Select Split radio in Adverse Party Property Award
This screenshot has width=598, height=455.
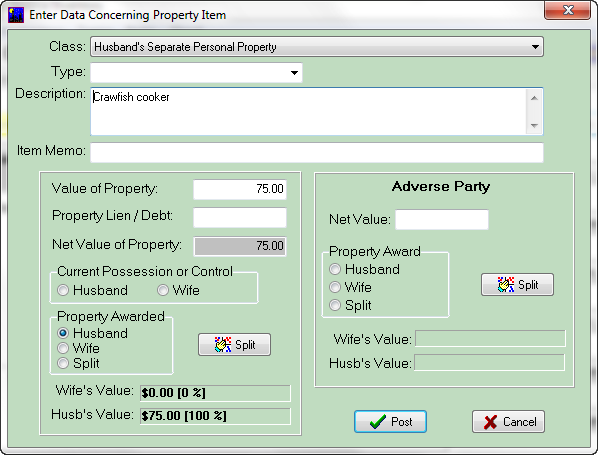click(335, 305)
